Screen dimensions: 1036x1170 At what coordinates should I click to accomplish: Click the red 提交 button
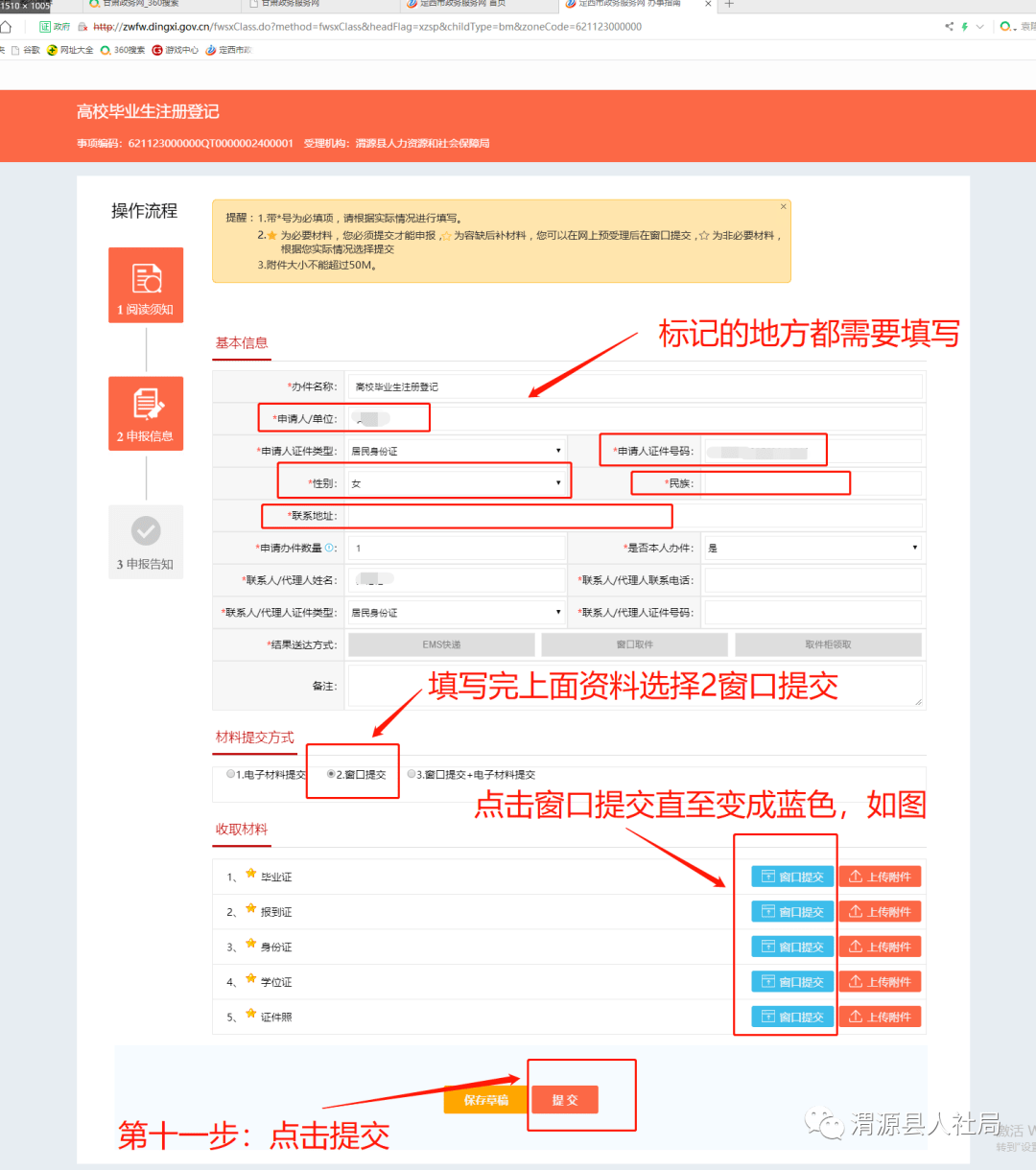tap(565, 1100)
